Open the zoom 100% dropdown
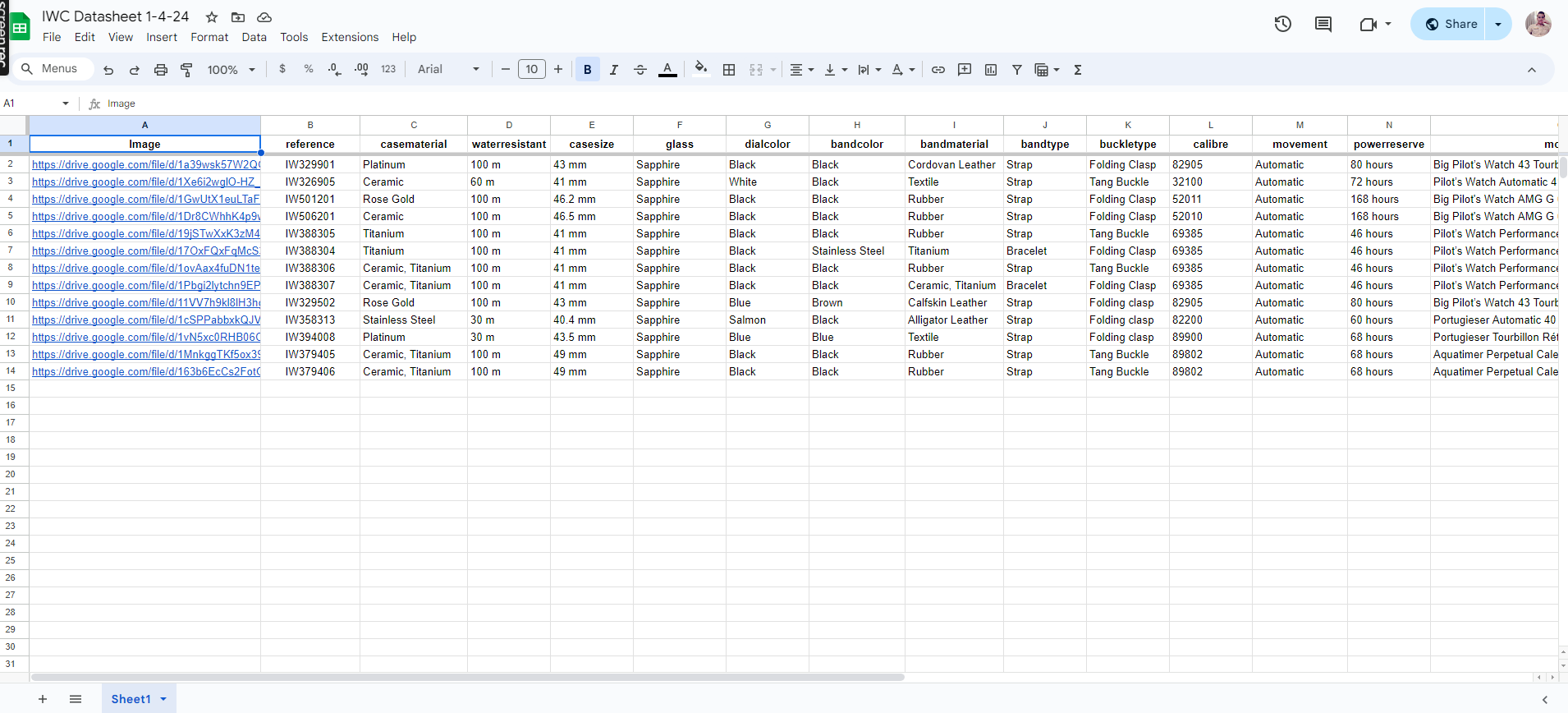This screenshot has height=713, width=1568. 232,70
